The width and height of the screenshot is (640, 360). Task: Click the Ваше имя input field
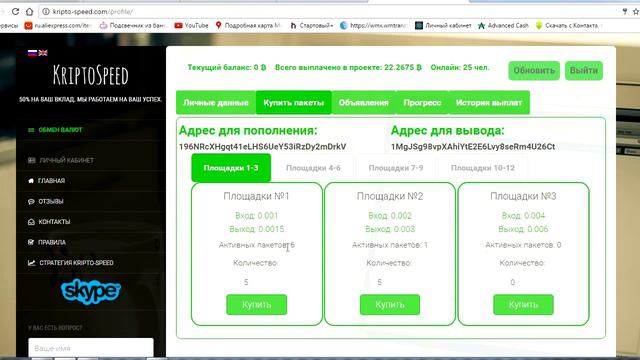pos(91,348)
